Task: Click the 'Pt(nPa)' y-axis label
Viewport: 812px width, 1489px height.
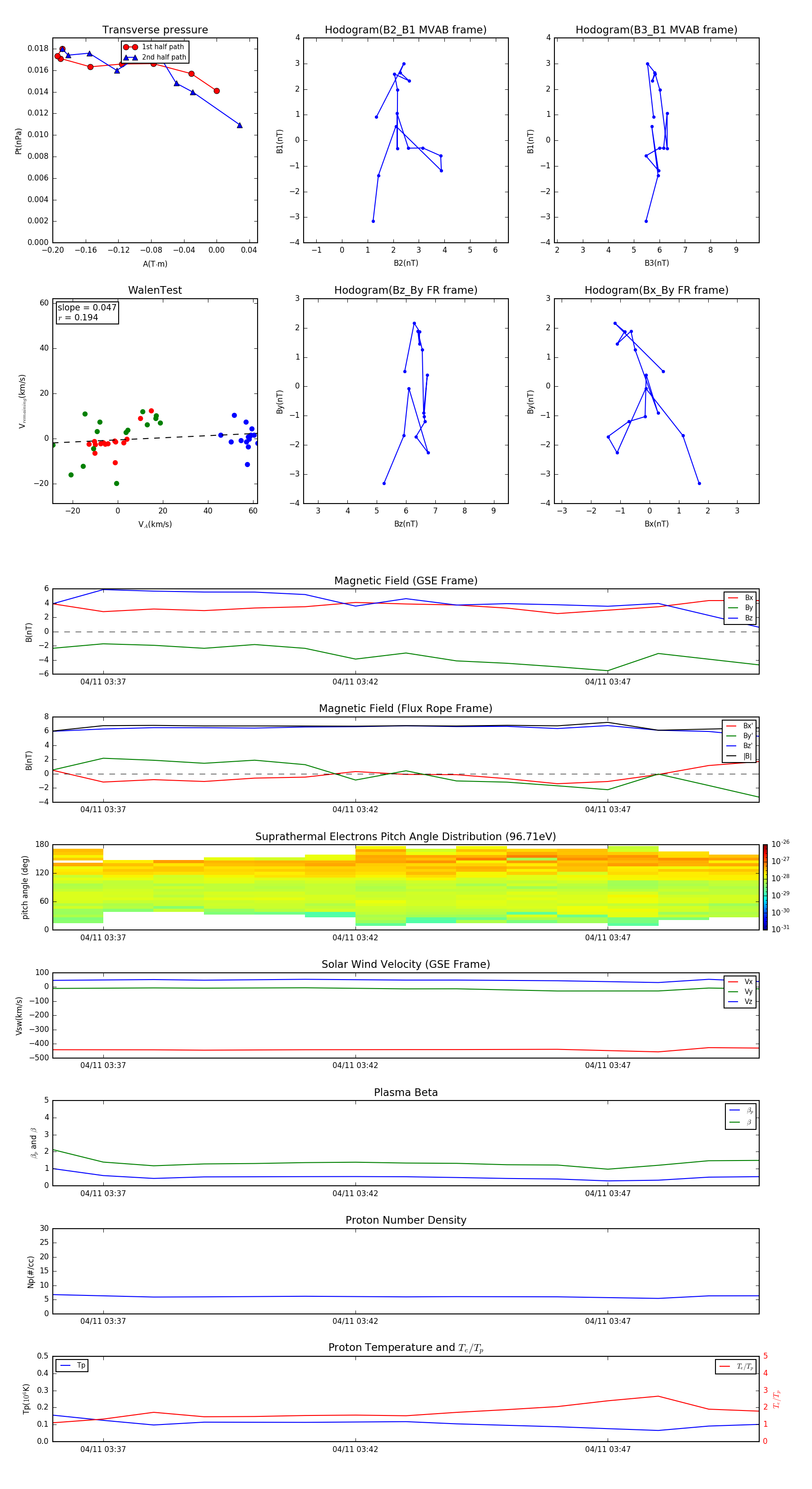Action: pos(18,141)
